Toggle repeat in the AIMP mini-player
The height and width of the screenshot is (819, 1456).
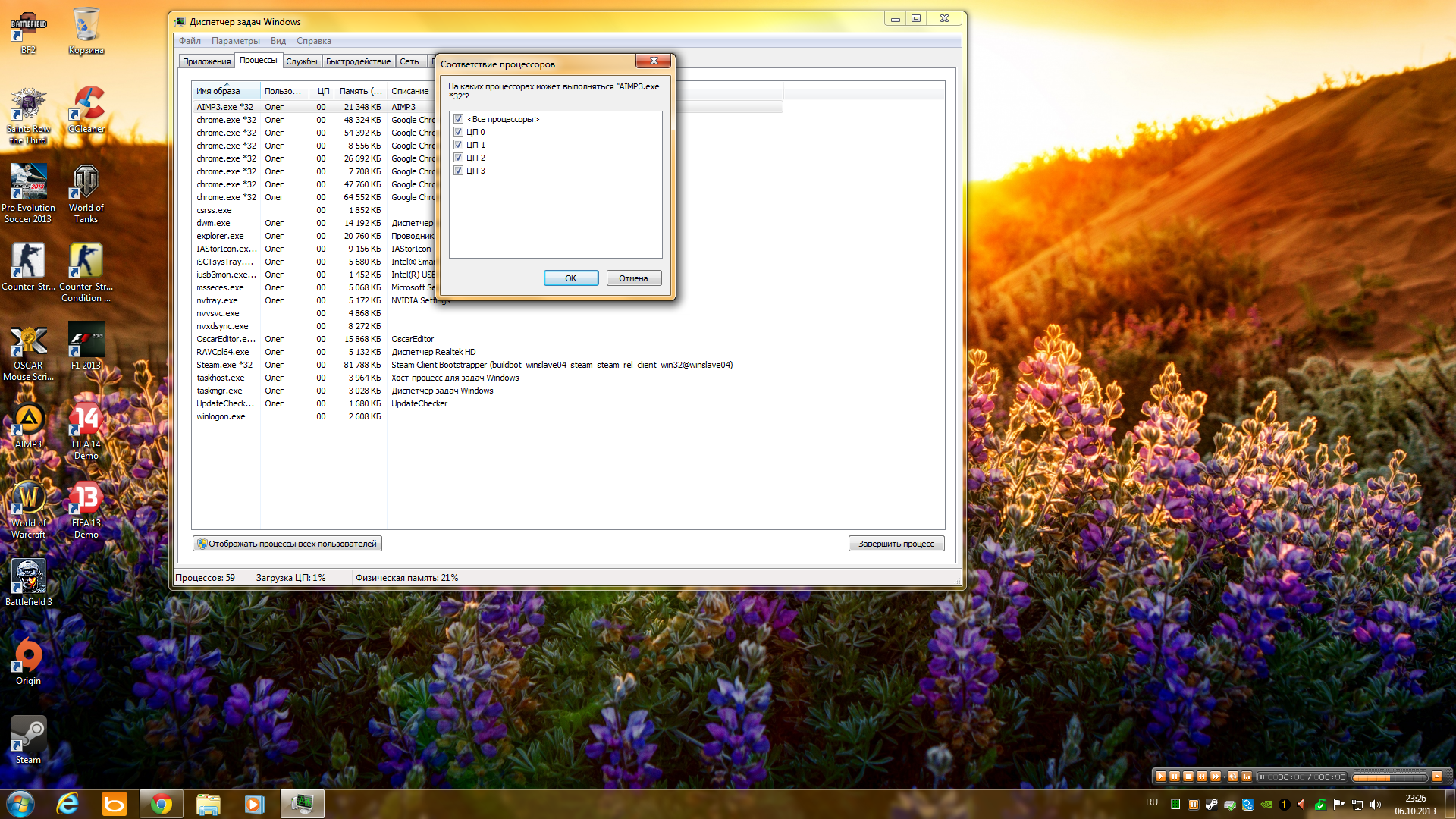click(1233, 777)
